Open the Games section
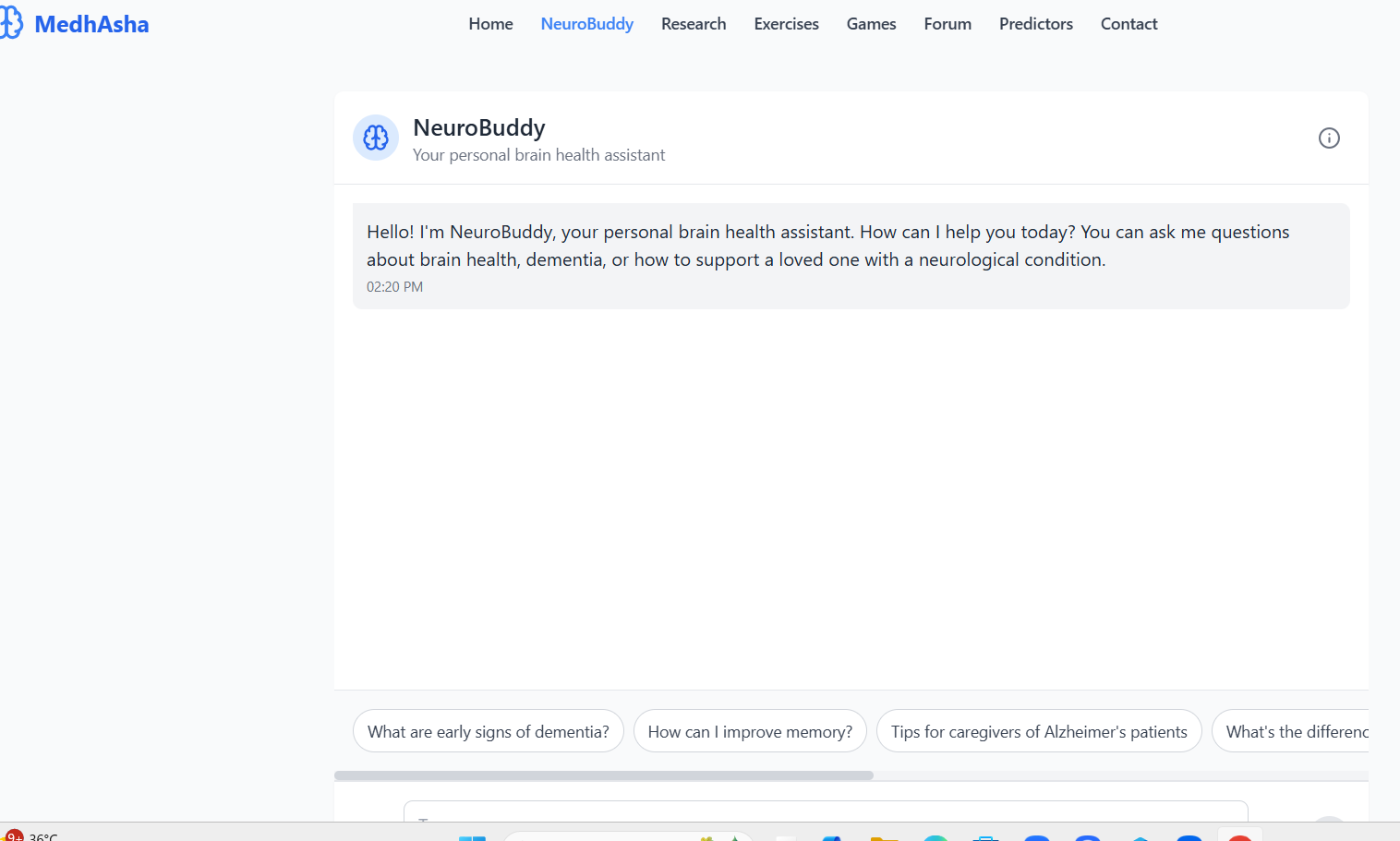1400x841 pixels. point(871,24)
